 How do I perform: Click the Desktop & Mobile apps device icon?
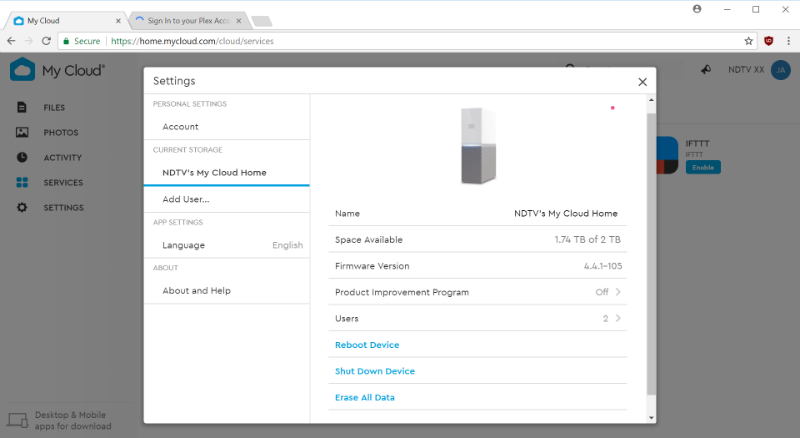click(x=18, y=421)
